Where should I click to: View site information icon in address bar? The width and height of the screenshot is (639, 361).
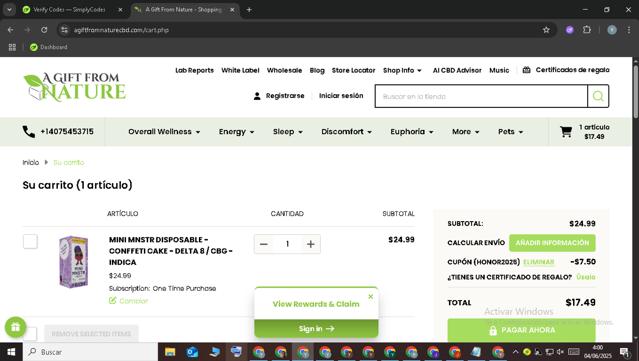pos(64,30)
